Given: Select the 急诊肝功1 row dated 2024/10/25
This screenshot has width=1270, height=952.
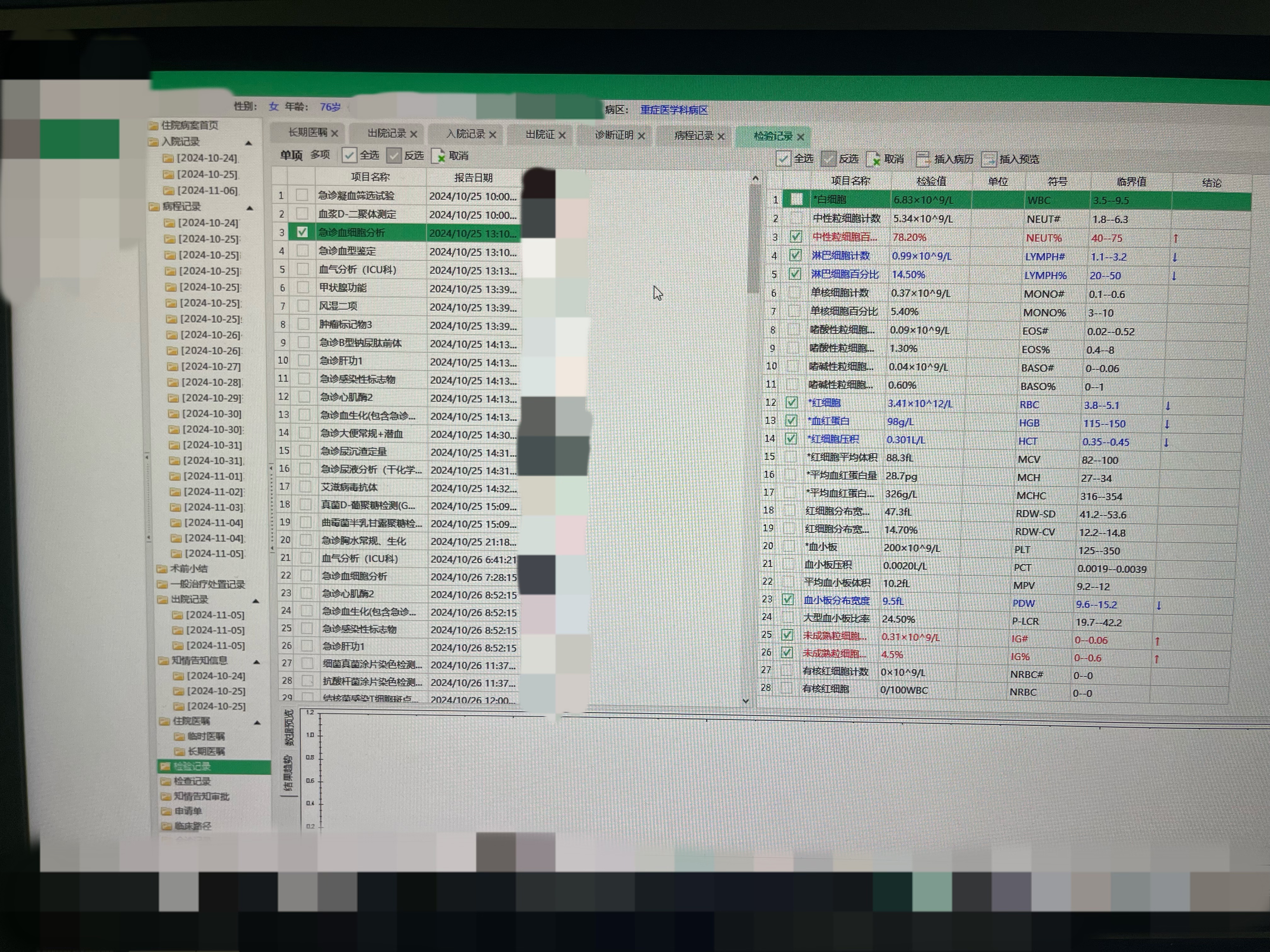Looking at the screenshot, I should tap(397, 361).
